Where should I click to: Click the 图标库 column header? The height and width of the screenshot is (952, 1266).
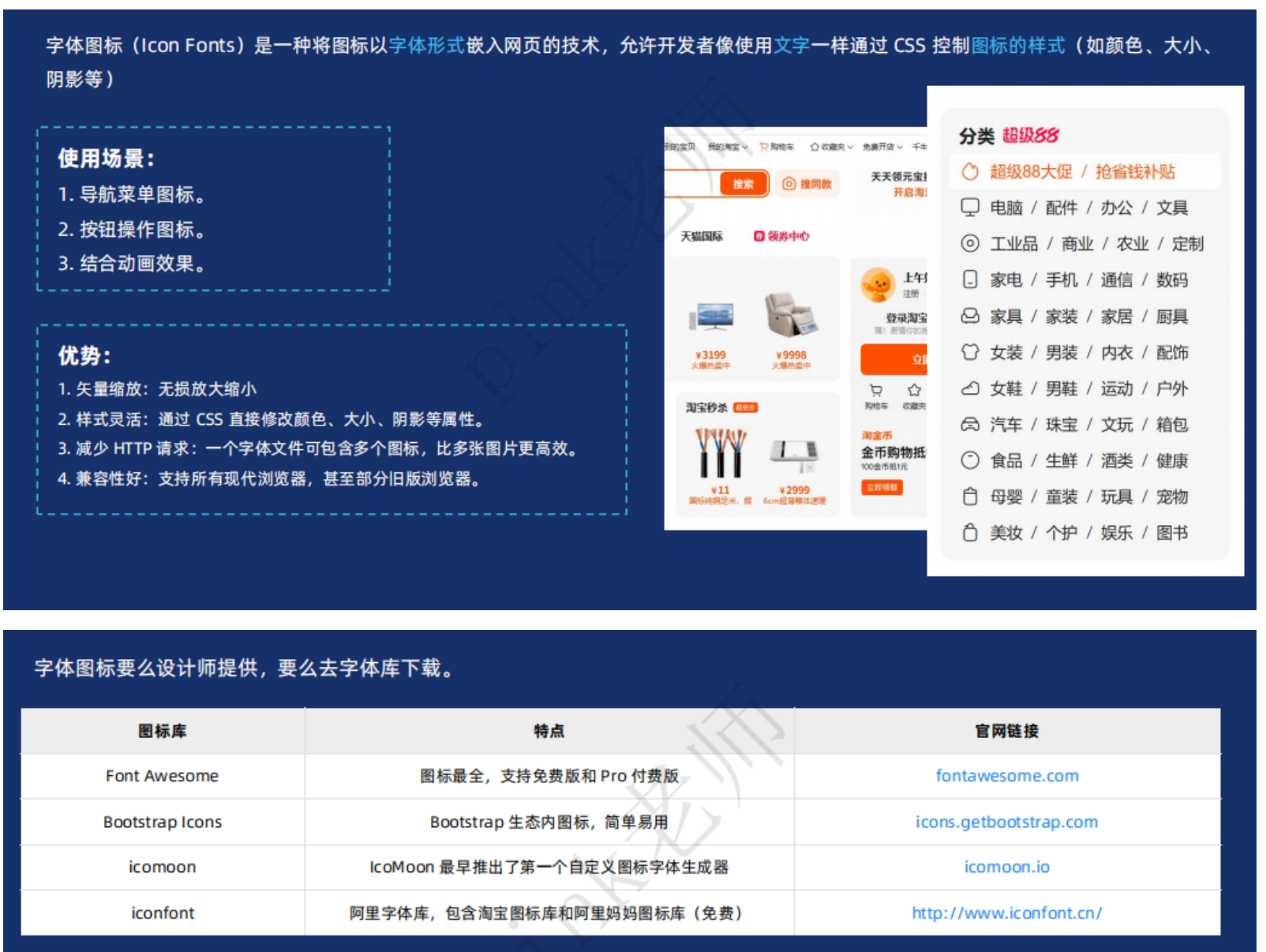point(163,731)
